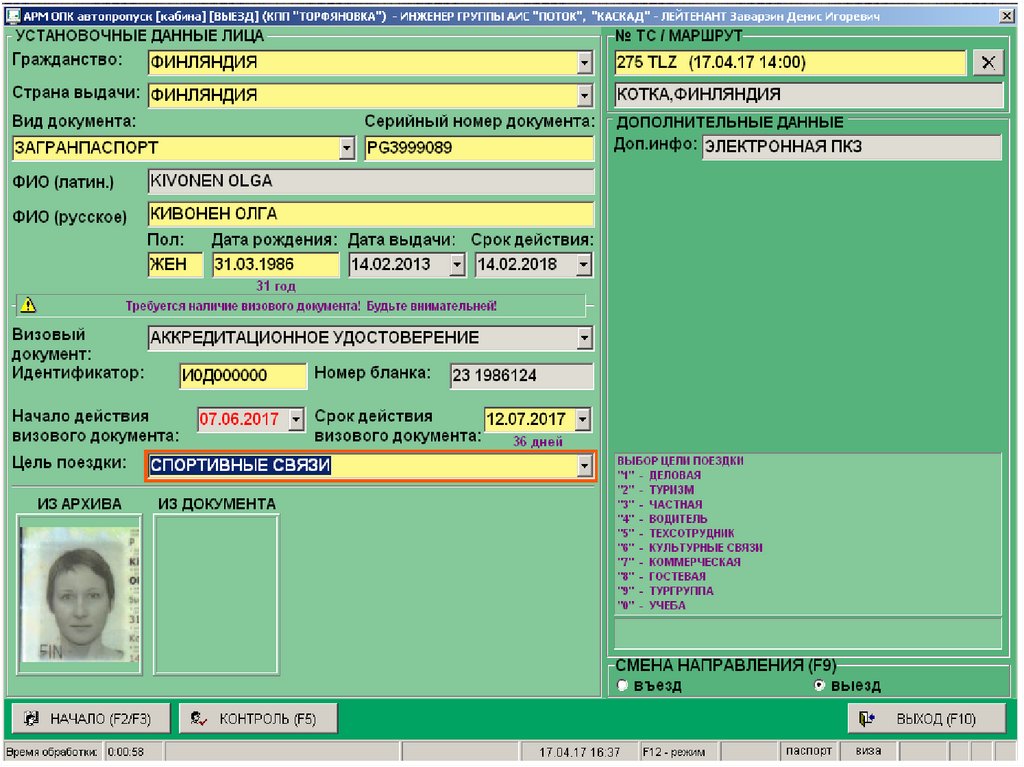The width and height of the screenshot is (1024, 767).
Task: Clear vehicle number with X button
Action: [988, 63]
